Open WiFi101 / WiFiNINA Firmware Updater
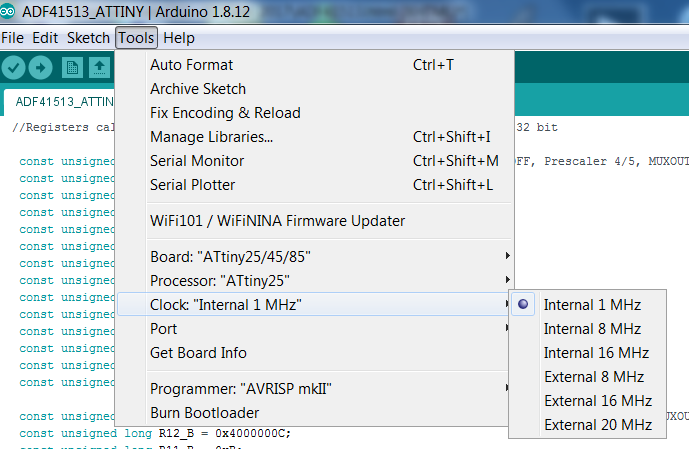This screenshot has width=689, height=449. tap(314, 221)
